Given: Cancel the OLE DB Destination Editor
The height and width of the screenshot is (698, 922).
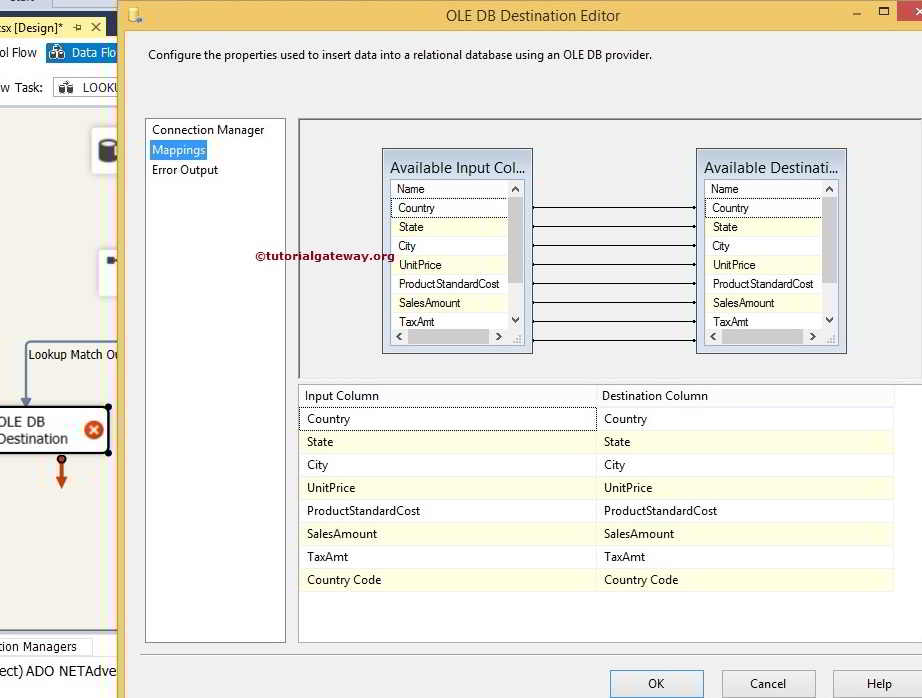Looking at the screenshot, I should pyautogui.click(x=768, y=684).
